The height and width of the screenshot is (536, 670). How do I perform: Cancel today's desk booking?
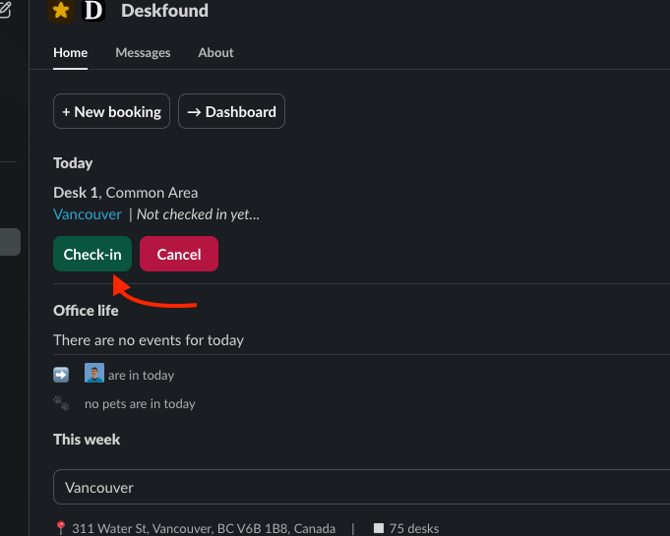point(179,254)
